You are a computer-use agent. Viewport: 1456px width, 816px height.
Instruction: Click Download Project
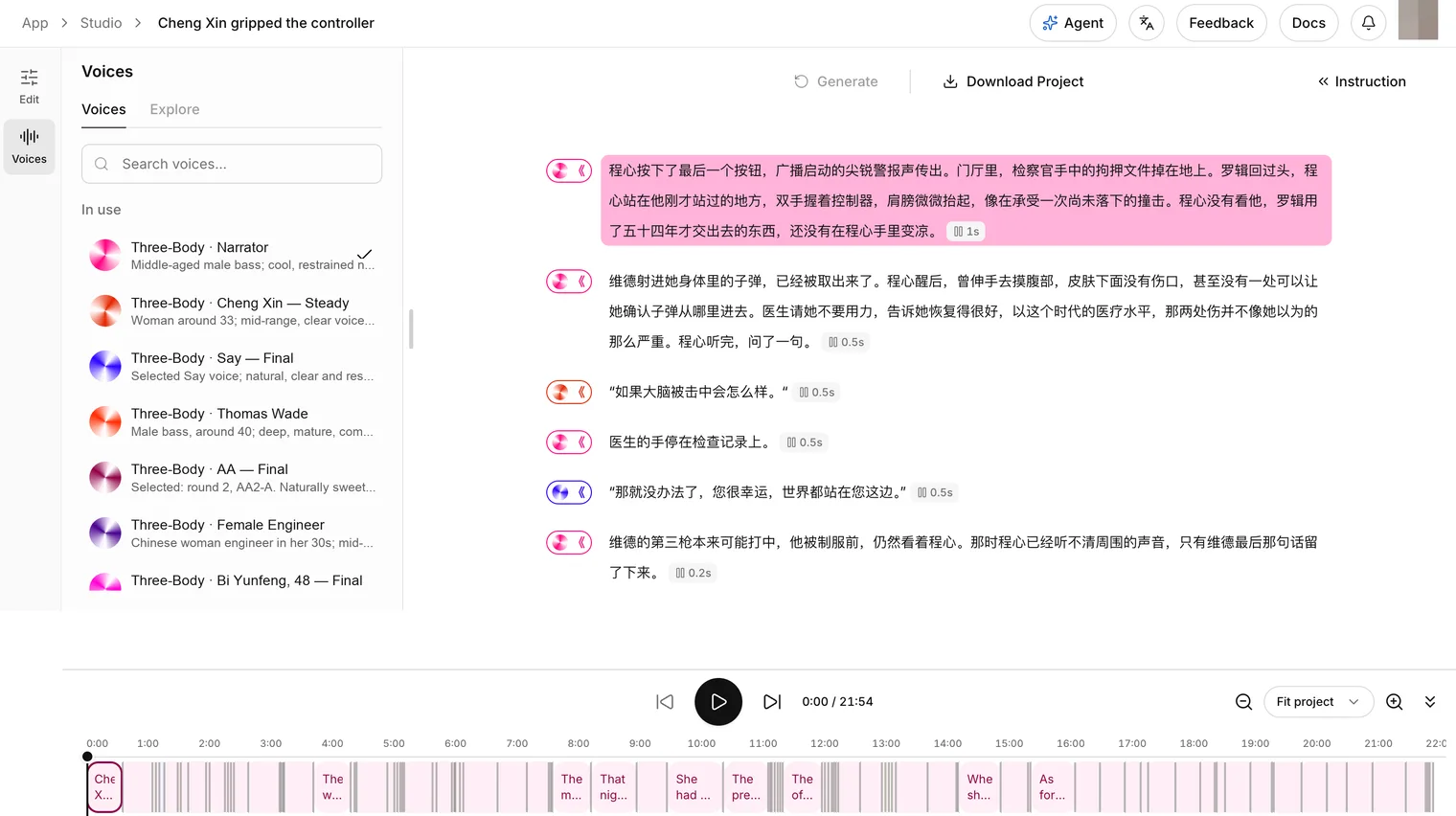(1013, 81)
